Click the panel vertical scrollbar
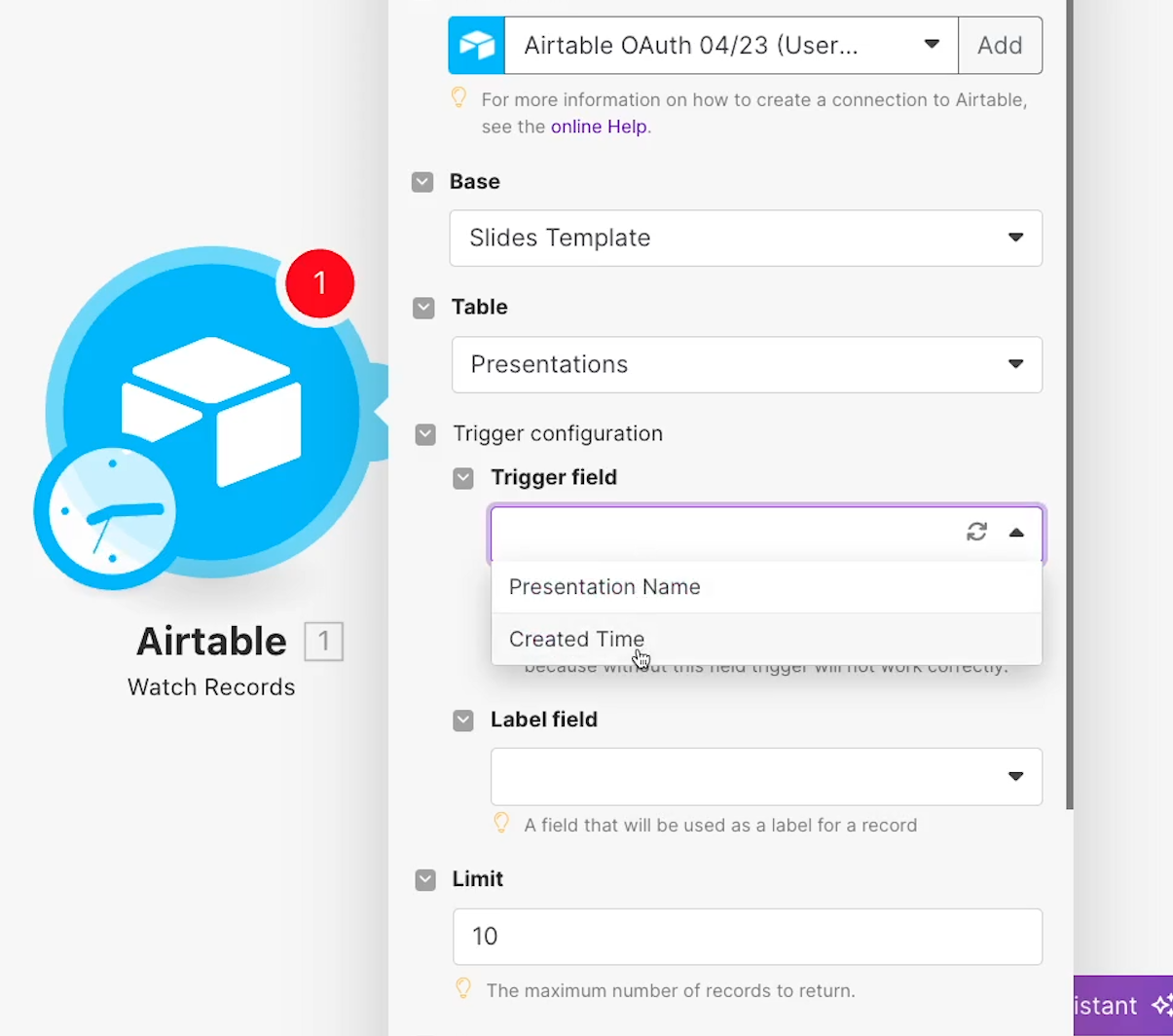Image resolution: width=1173 pixels, height=1036 pixels. 1070,404
